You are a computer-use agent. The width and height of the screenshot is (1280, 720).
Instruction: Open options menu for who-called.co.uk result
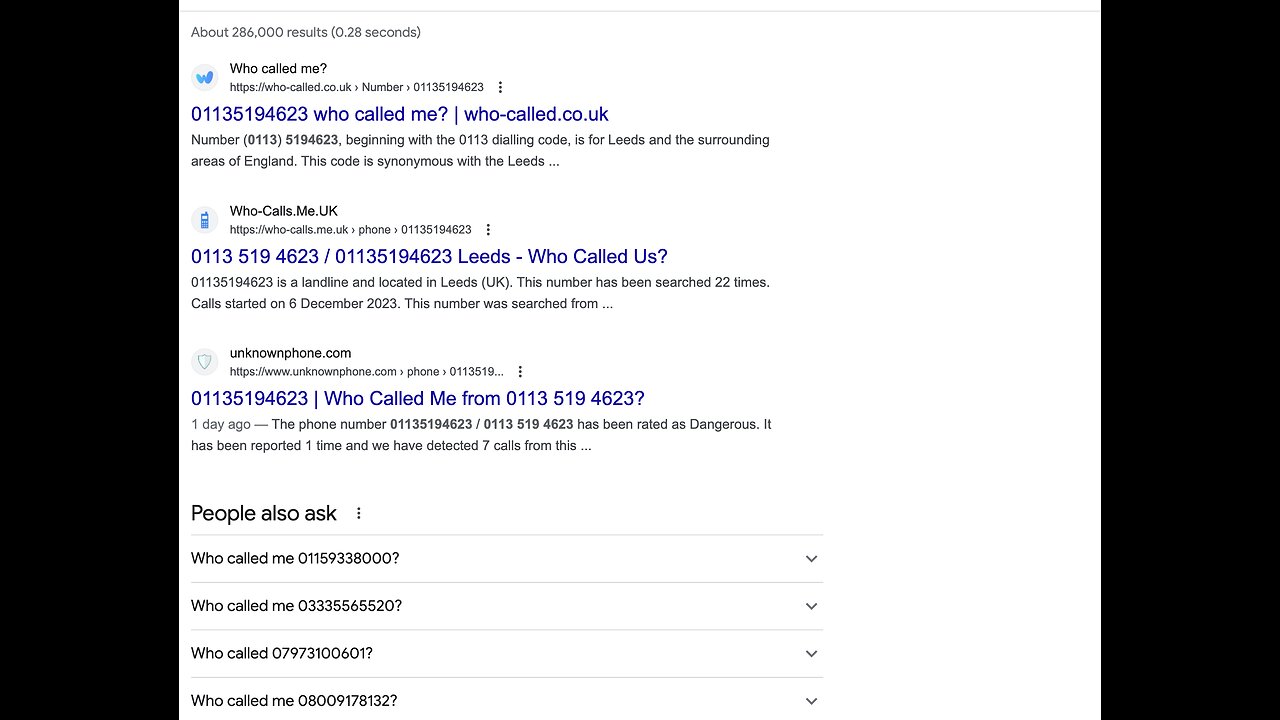click(501, 88)
